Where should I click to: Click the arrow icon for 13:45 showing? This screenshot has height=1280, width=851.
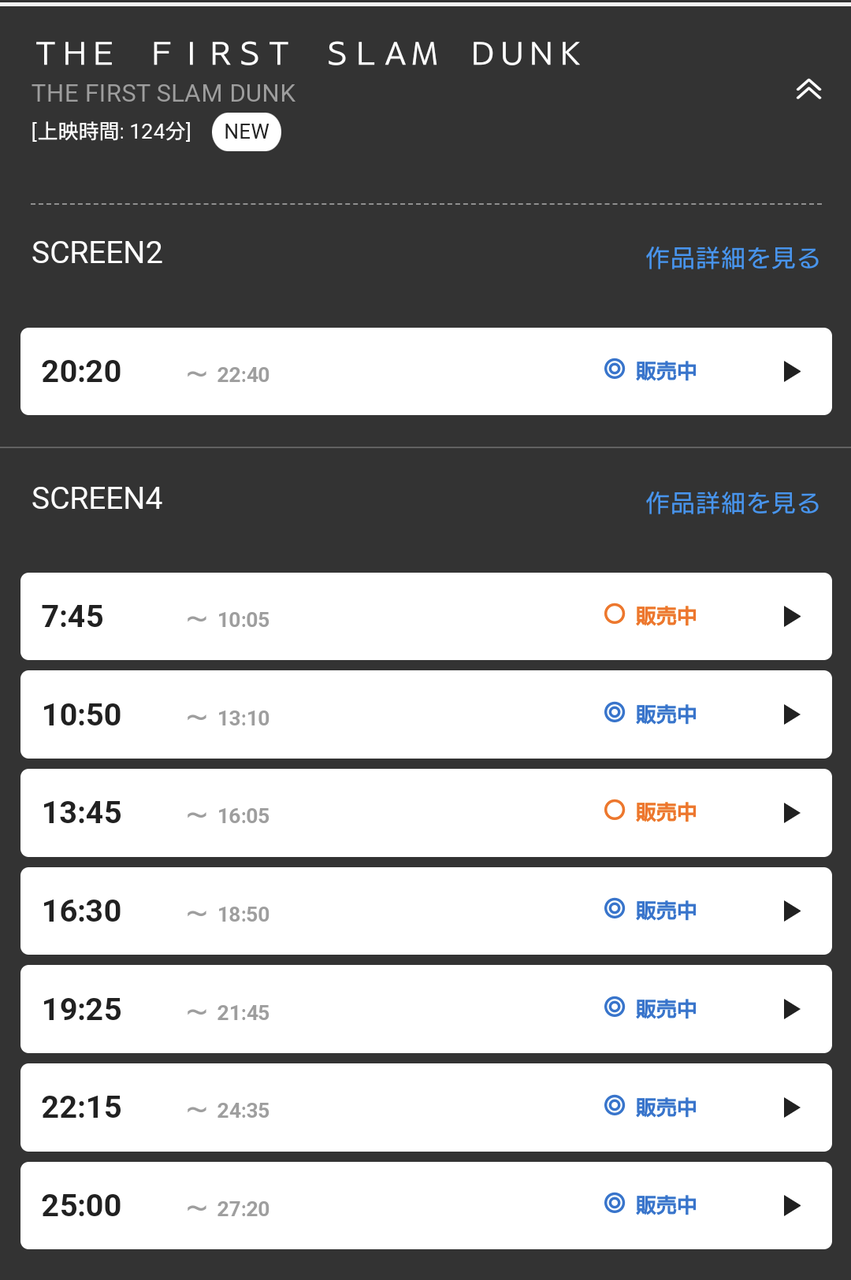pos(792,813)
